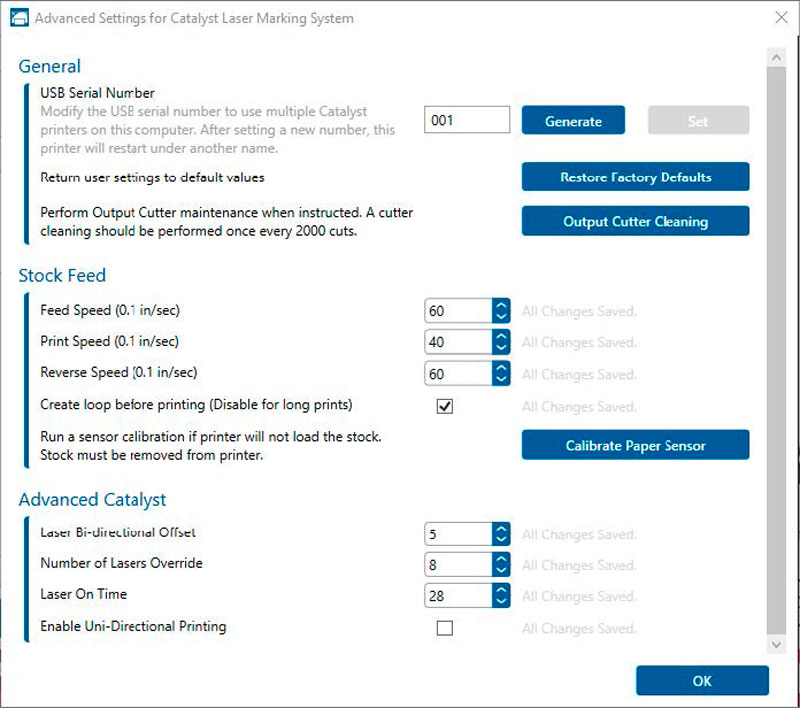Image resolution: width=800 pixels, height=708 pixels.
Task: Uncheck Create loop before printing checkbox
Action: point(444,406)
